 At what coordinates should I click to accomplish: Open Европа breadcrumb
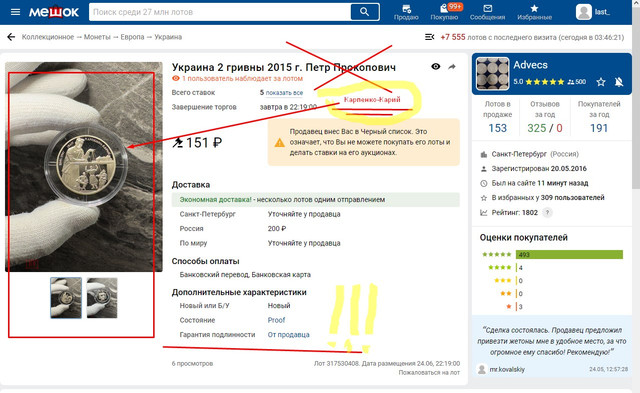tap(132, 37)
